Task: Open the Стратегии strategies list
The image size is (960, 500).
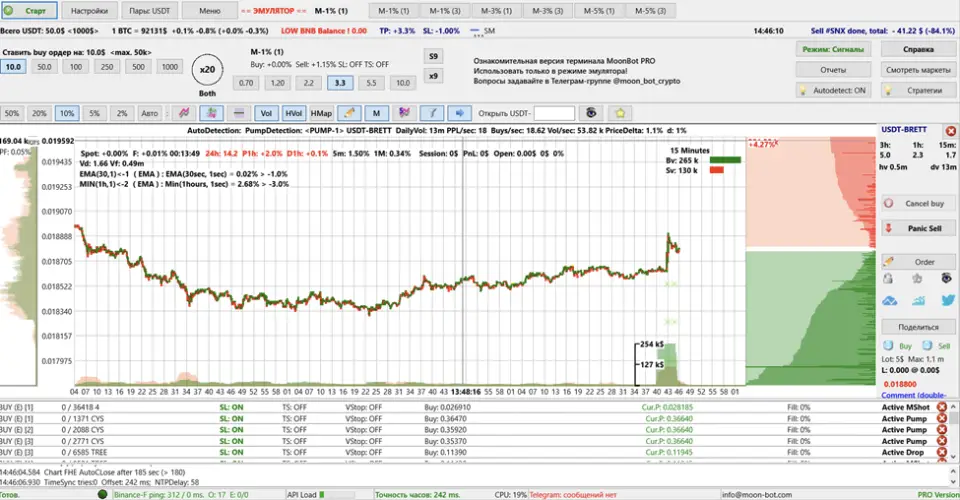Action: [918, 90]
